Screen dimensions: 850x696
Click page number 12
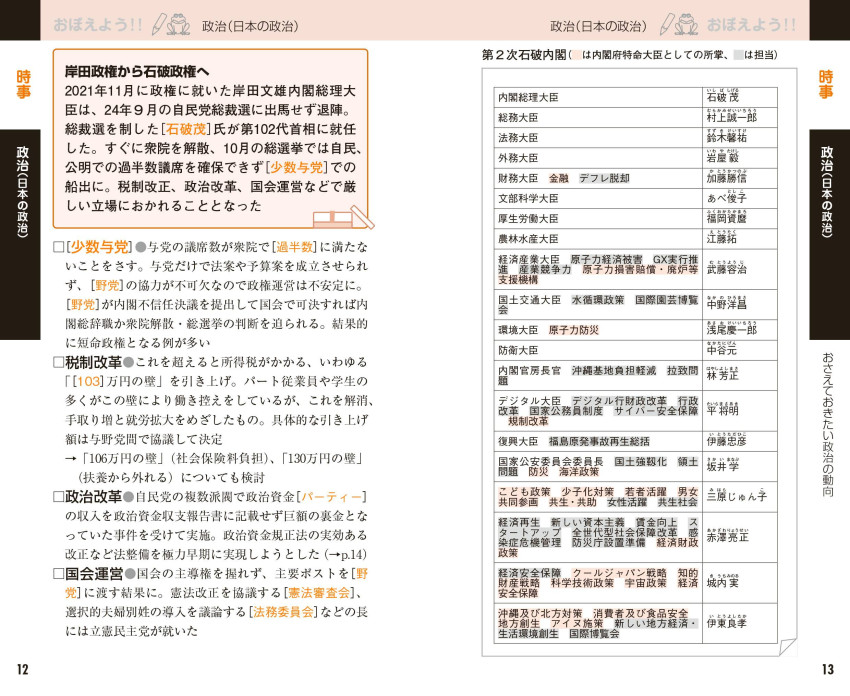pyautogui.click(x=22, y=669)
